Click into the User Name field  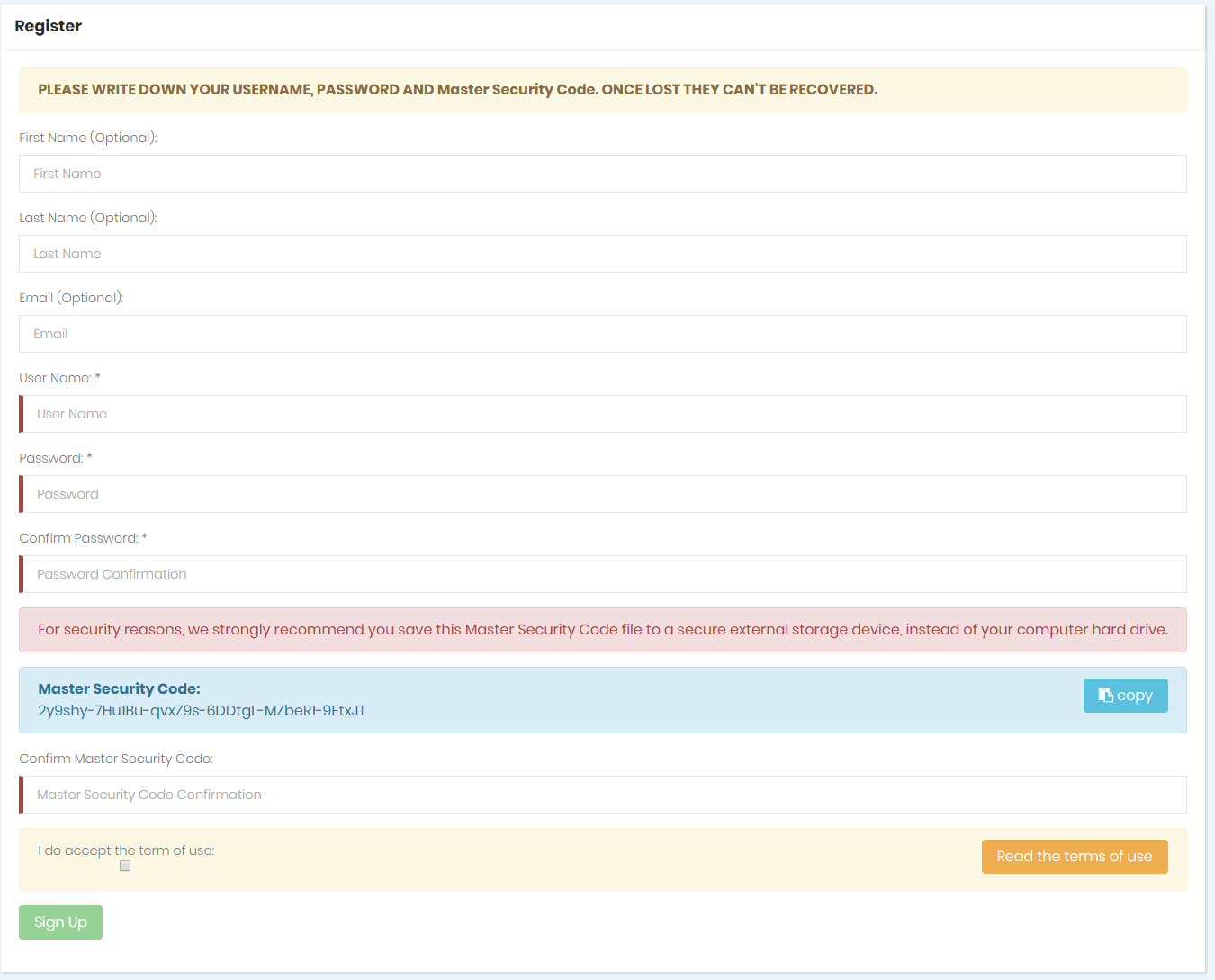pyautogui.click(x=602, y=414)
